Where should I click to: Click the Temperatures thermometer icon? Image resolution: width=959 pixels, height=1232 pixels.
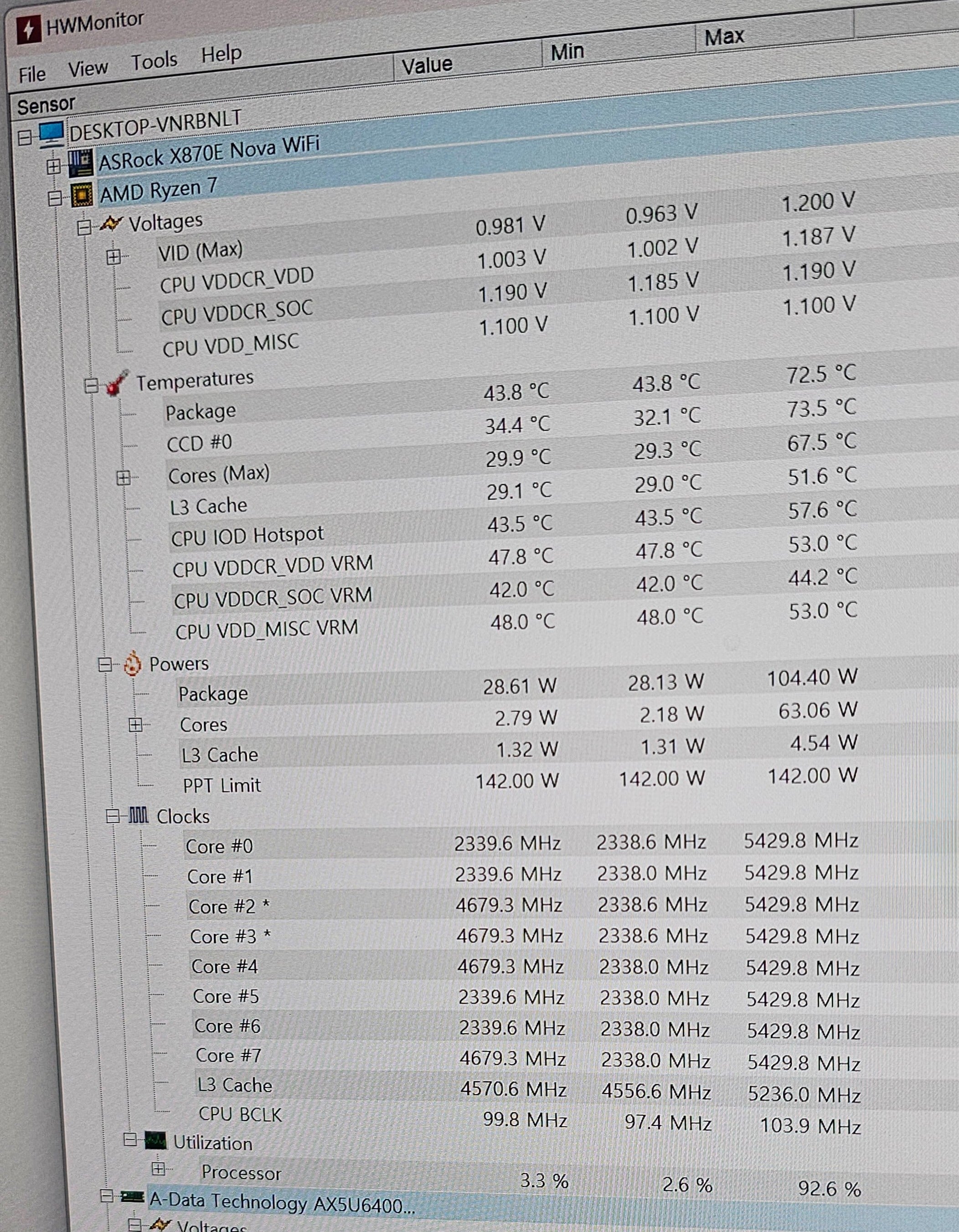coord(117,383)
